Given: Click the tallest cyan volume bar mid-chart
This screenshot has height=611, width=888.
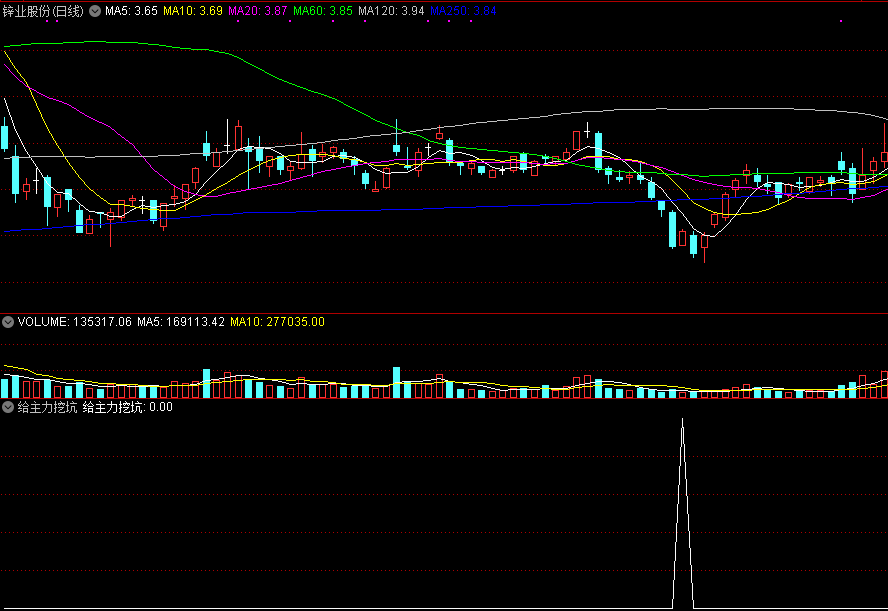Looking at the screenshot, I should click(396, 383).
